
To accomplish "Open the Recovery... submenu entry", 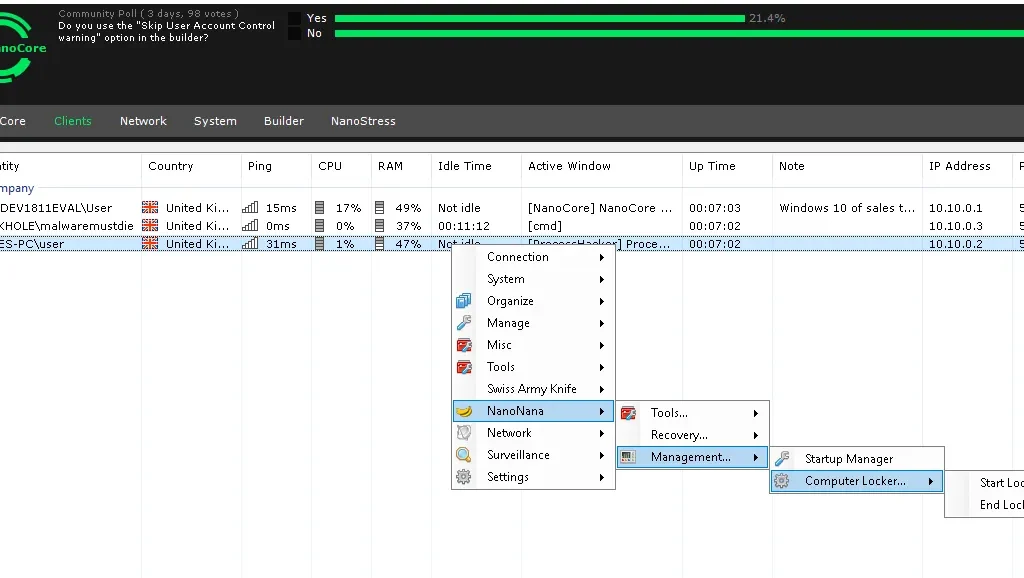I will [x=693, y=435].
